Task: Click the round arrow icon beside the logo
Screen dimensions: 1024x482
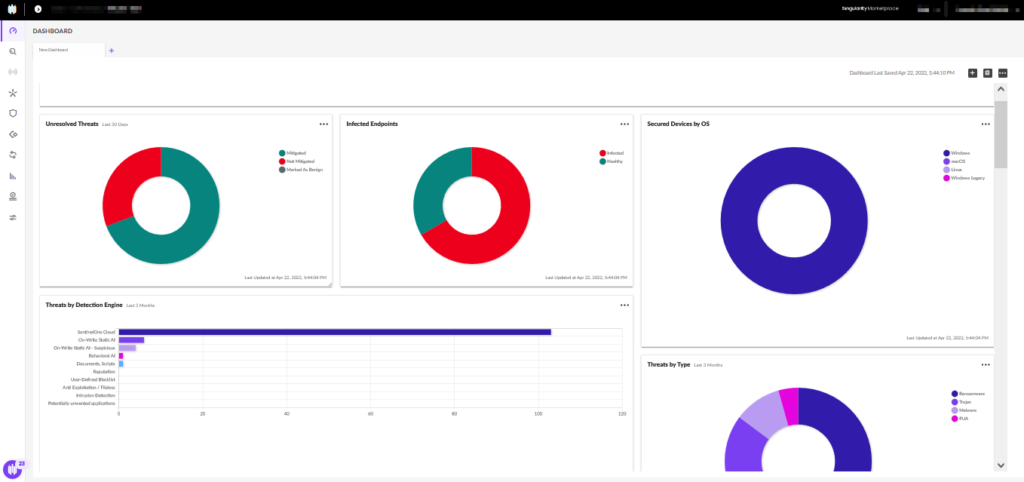Action: coord(38,10)
